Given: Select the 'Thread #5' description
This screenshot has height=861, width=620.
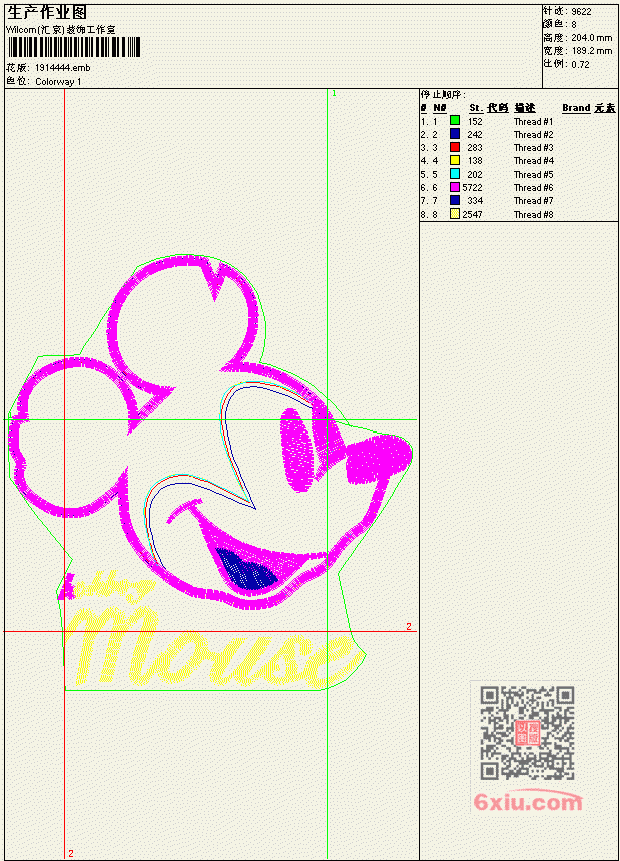Looking at the screenshot, I should click(533, 175).
